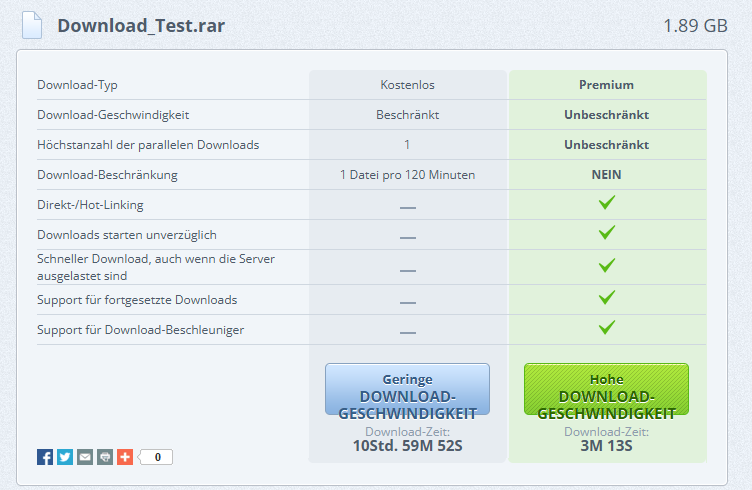This screenshot has width=752, height=490.
Task: Share via the Twitter bird icon
Action: click(x=65, y=457)
